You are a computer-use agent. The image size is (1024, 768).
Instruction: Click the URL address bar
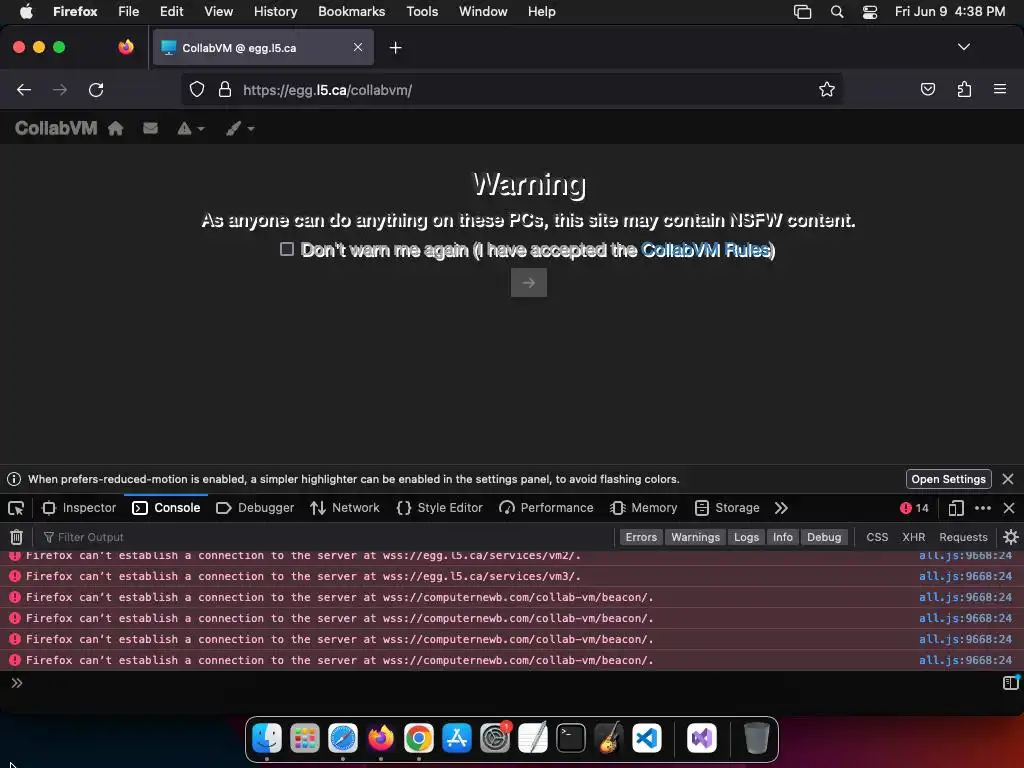click(x=511, y=90)
